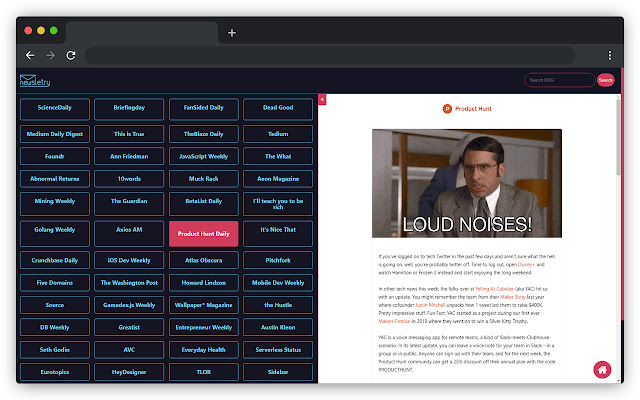Select the Crunchbase Daily newsletter

pyautogui.click(x=55, y=260)
